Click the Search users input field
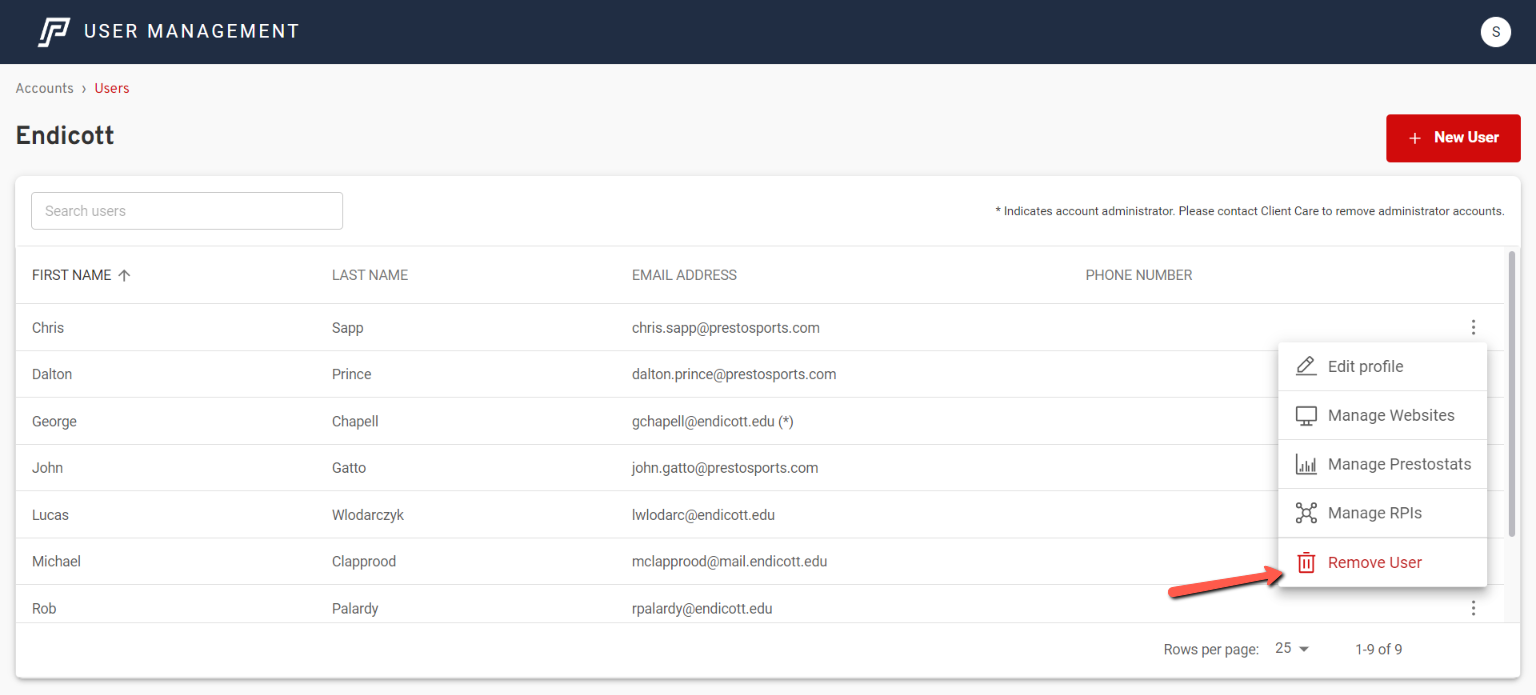The image size is (1536, 695). tap(187, 211)
